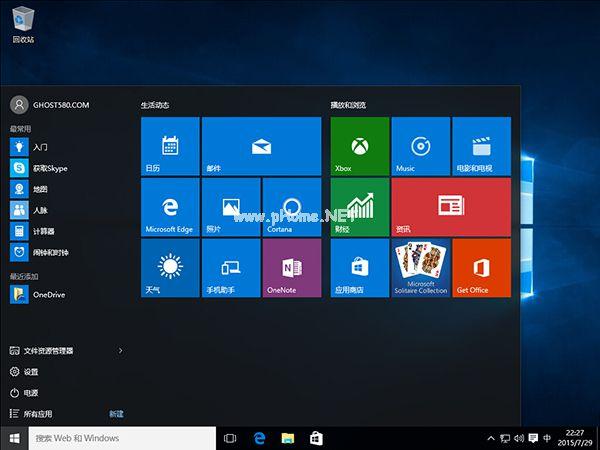
Task: Show hidden tray icons chevron
Action: pos(491,438)
